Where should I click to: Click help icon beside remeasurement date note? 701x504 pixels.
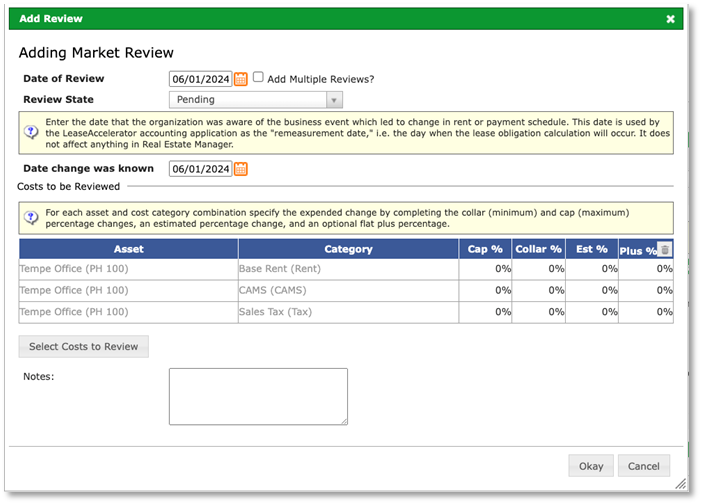[31, 132]
